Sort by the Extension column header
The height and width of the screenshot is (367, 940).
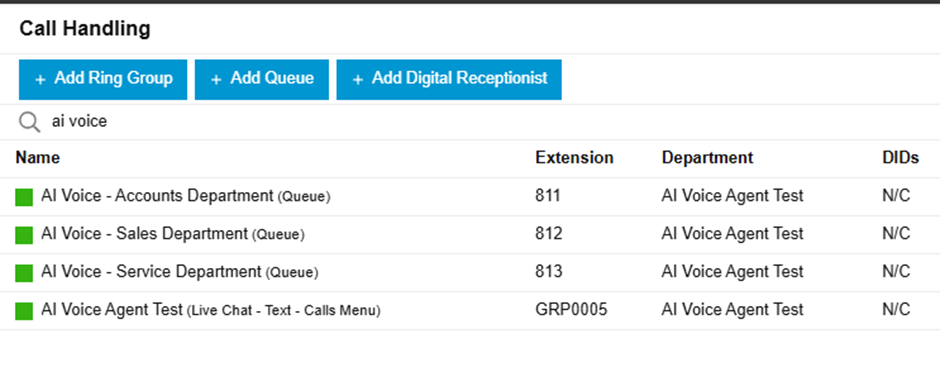574,158
